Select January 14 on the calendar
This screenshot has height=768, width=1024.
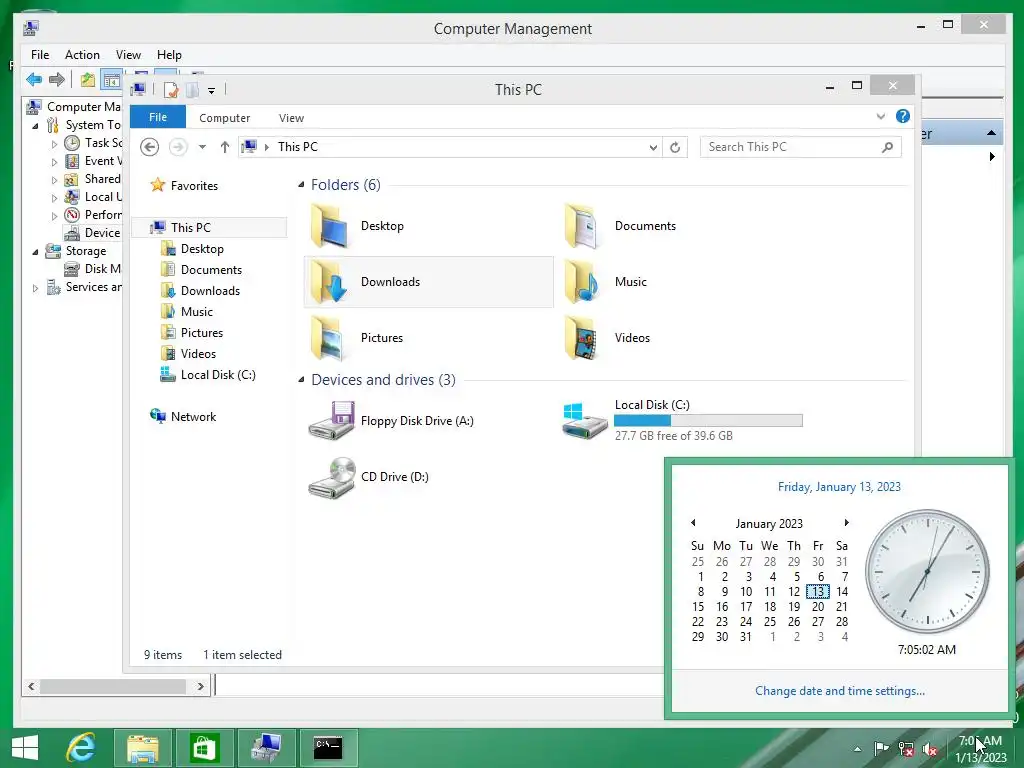point(842,592)
